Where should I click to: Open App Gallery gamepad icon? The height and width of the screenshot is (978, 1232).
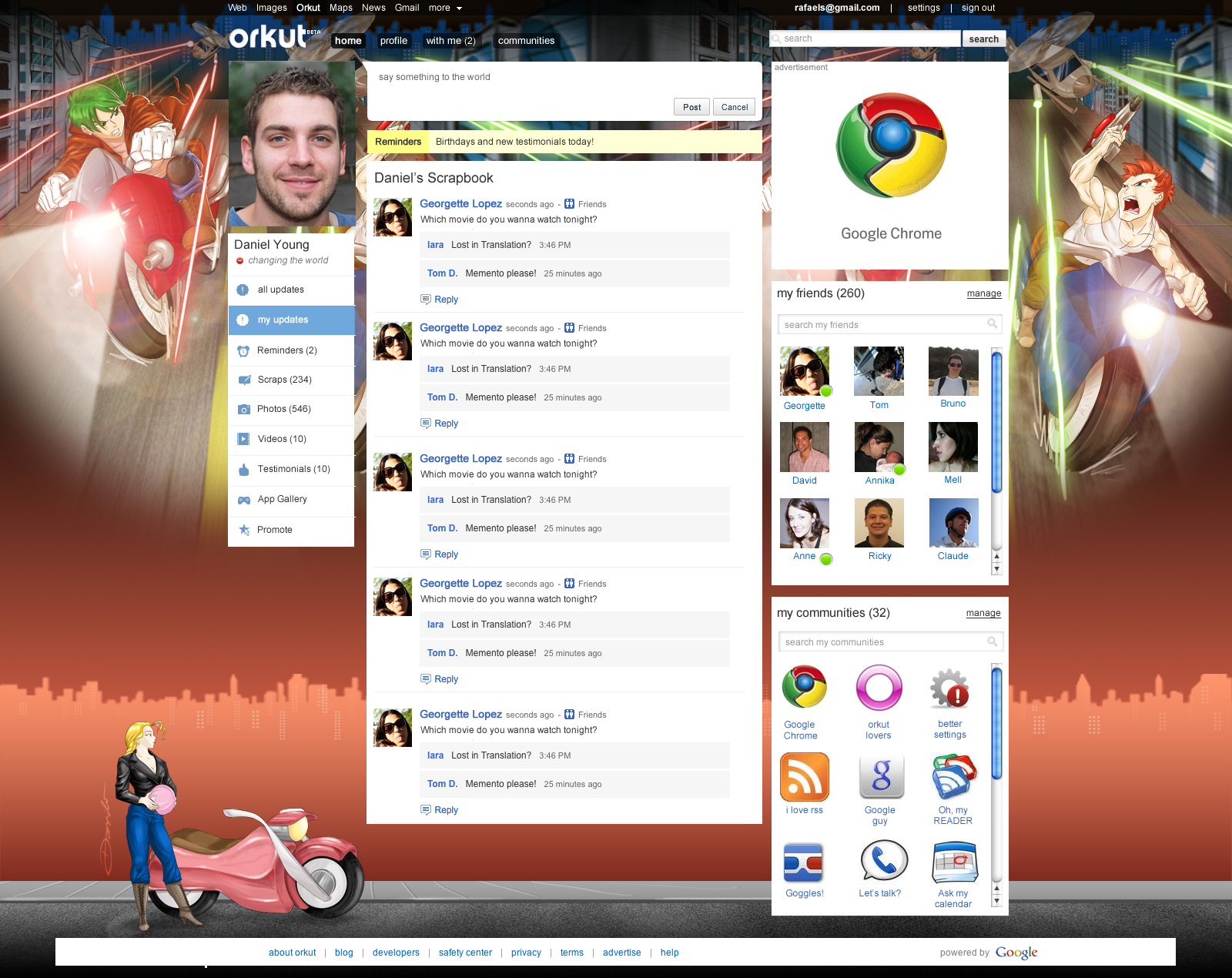(x=244, y=500)
